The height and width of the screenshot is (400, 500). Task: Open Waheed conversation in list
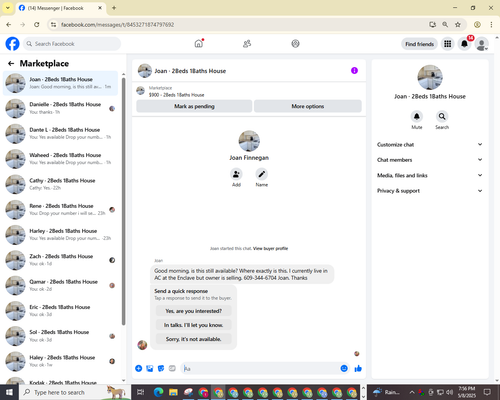coord(60,159)
